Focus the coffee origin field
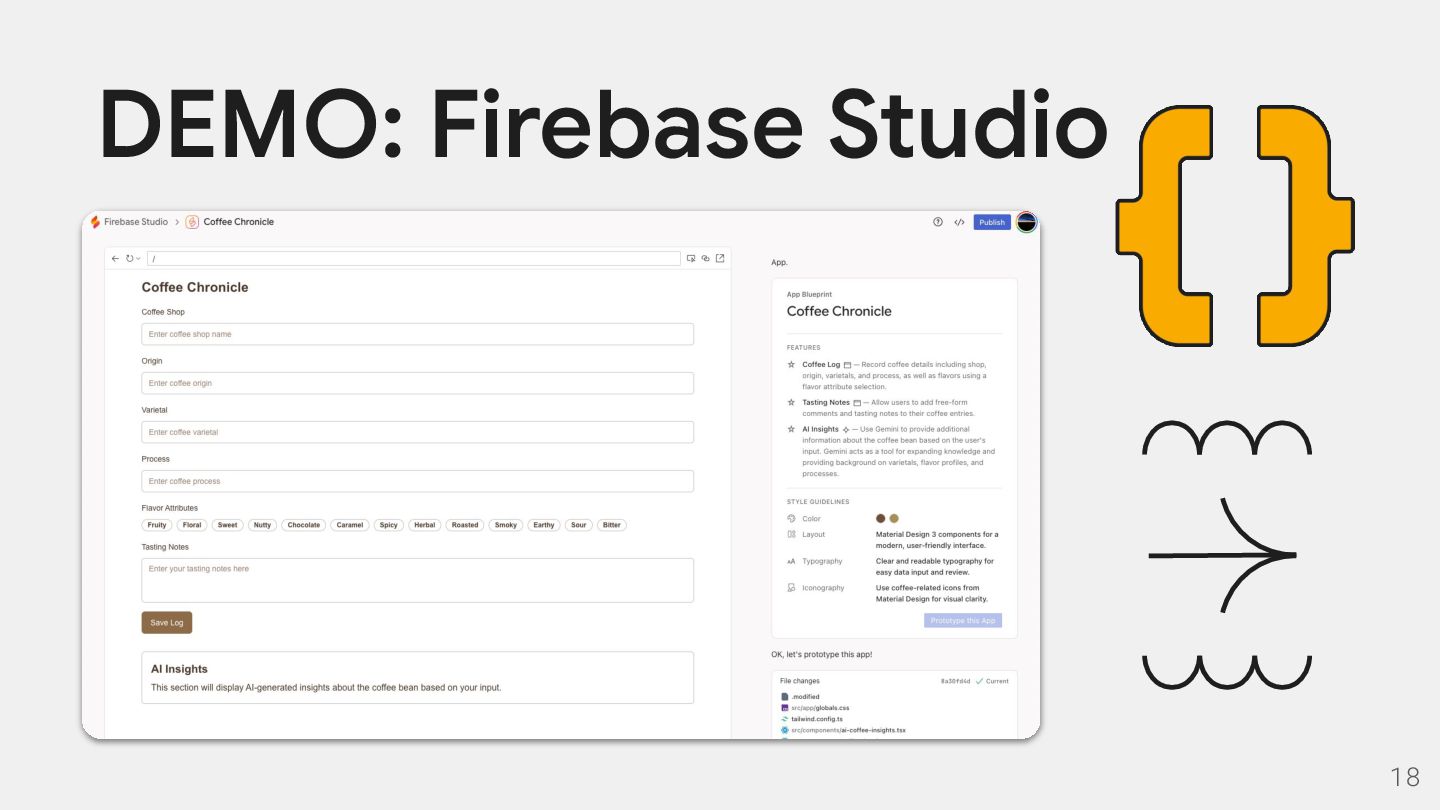The image size is (1440, 810). point(418,383)
